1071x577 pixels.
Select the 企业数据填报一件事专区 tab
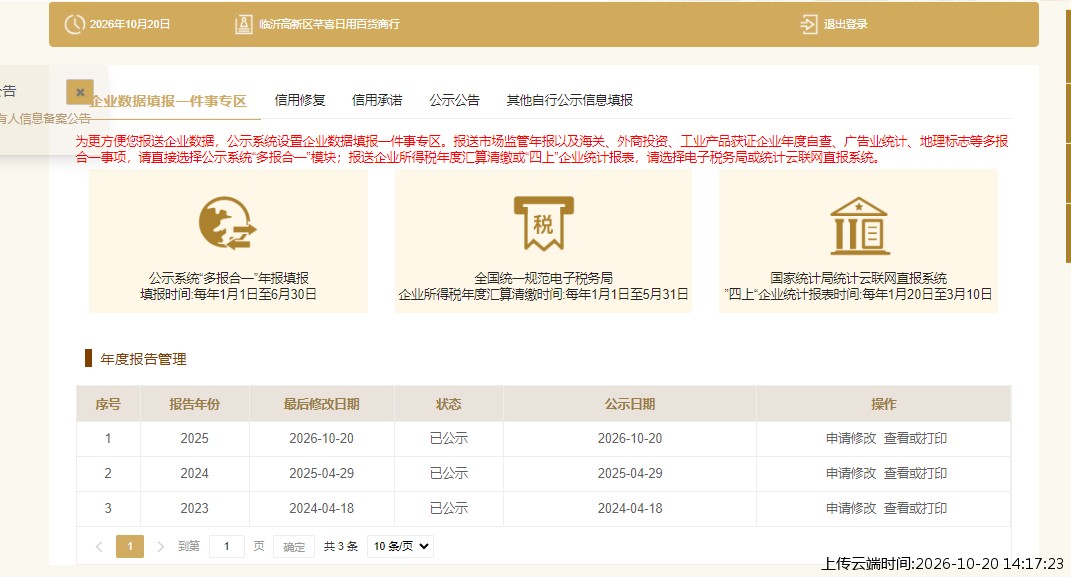pyautogui.click(x=169, y=101)
